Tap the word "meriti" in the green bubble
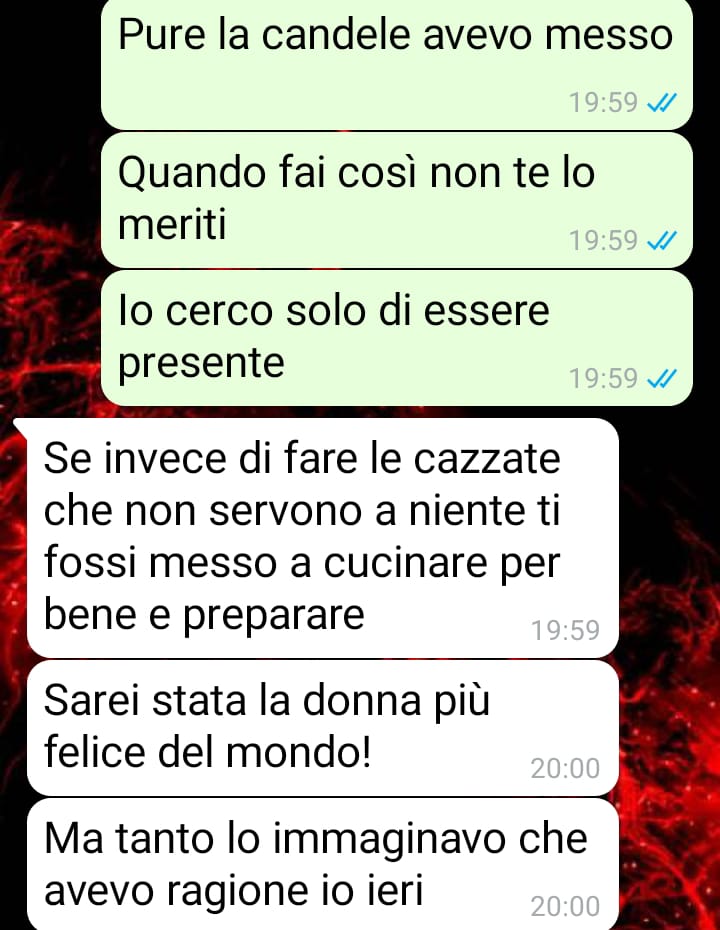The width and height of the screenshot is (720, 930). pyautogui.click(x=172, y=225)
